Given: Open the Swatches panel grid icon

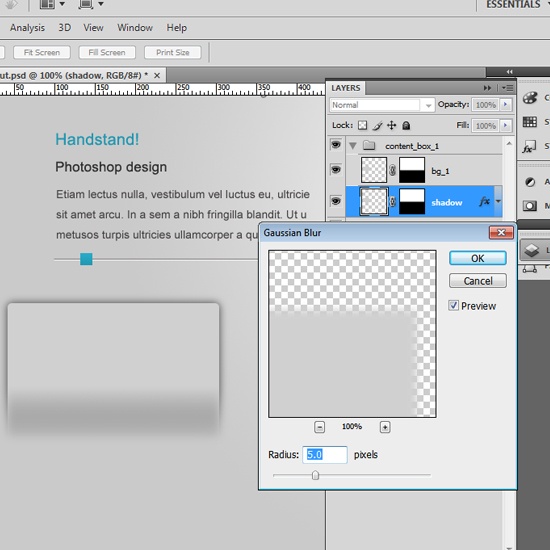Looking at the screenshot, I should pos(530,122).
